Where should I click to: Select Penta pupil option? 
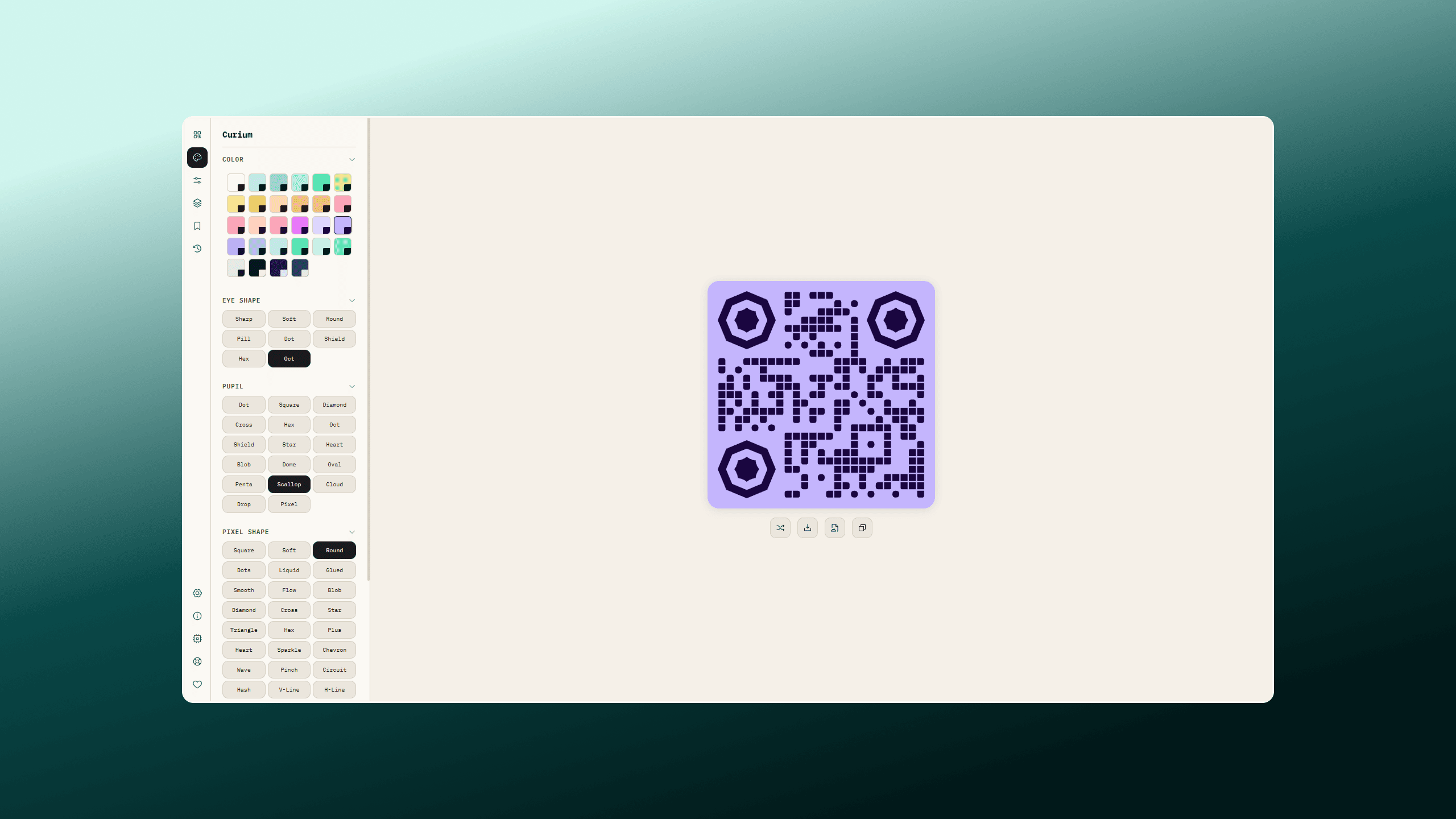pos(243,485)
